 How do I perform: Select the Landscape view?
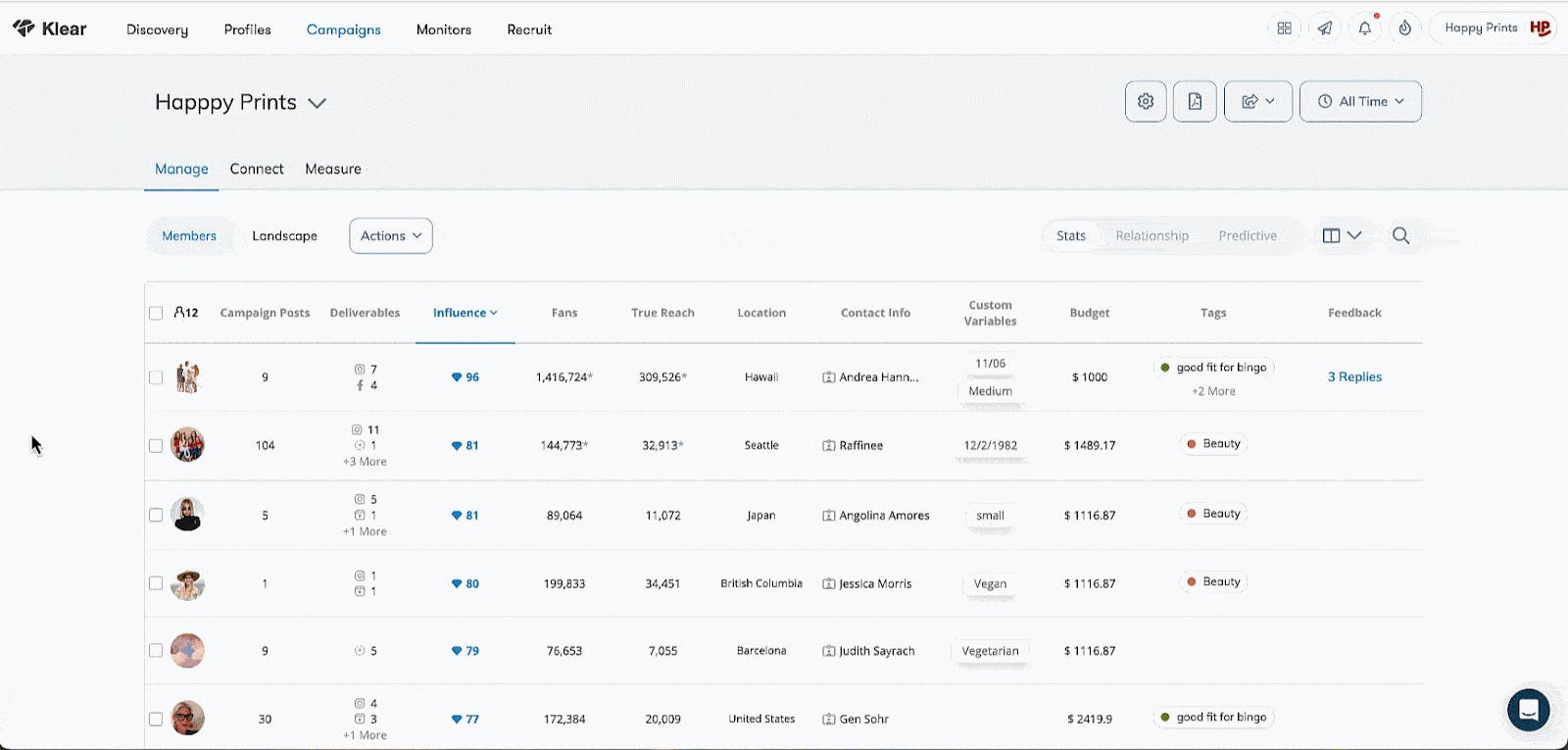point(284,235)
